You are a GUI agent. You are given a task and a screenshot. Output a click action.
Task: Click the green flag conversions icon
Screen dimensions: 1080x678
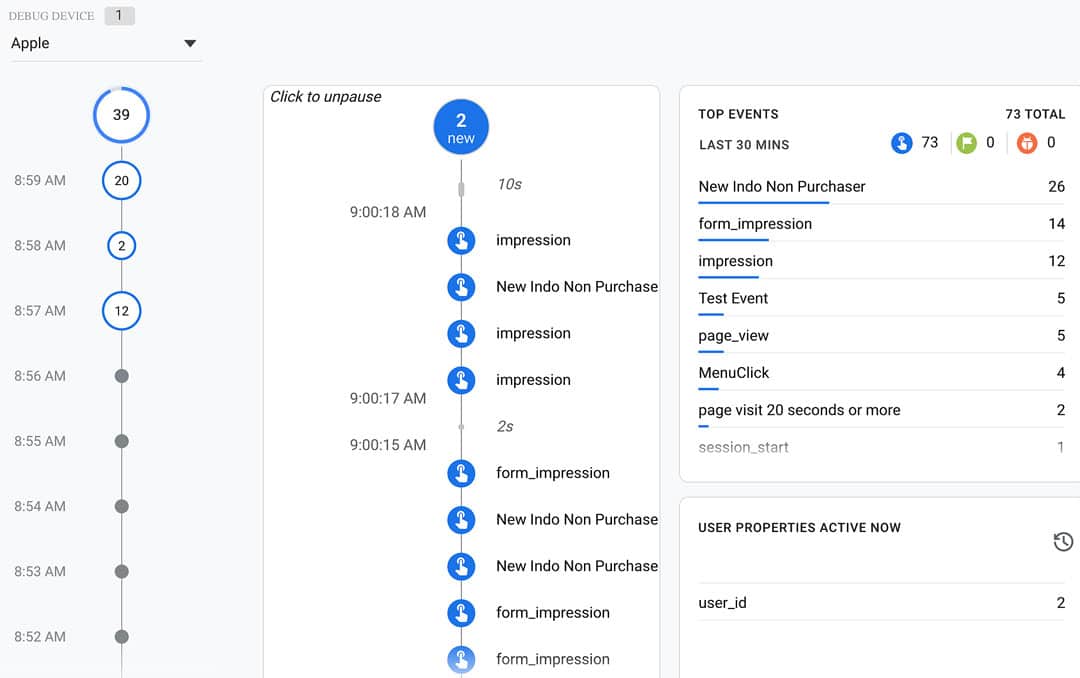966,143
